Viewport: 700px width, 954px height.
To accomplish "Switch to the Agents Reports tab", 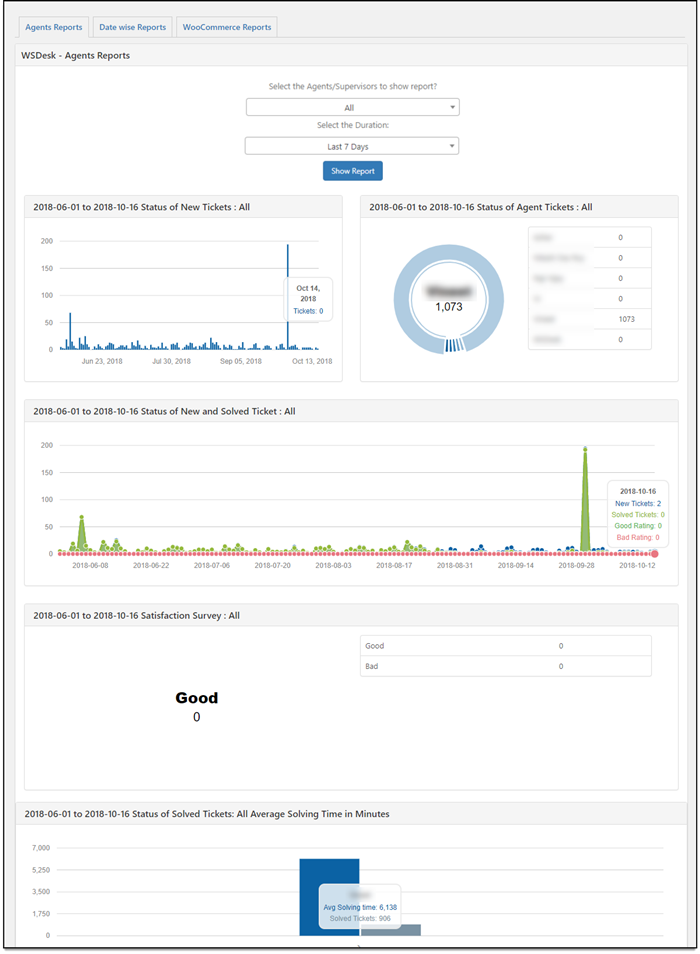I will pyautogui.click(x=54, y=27).
